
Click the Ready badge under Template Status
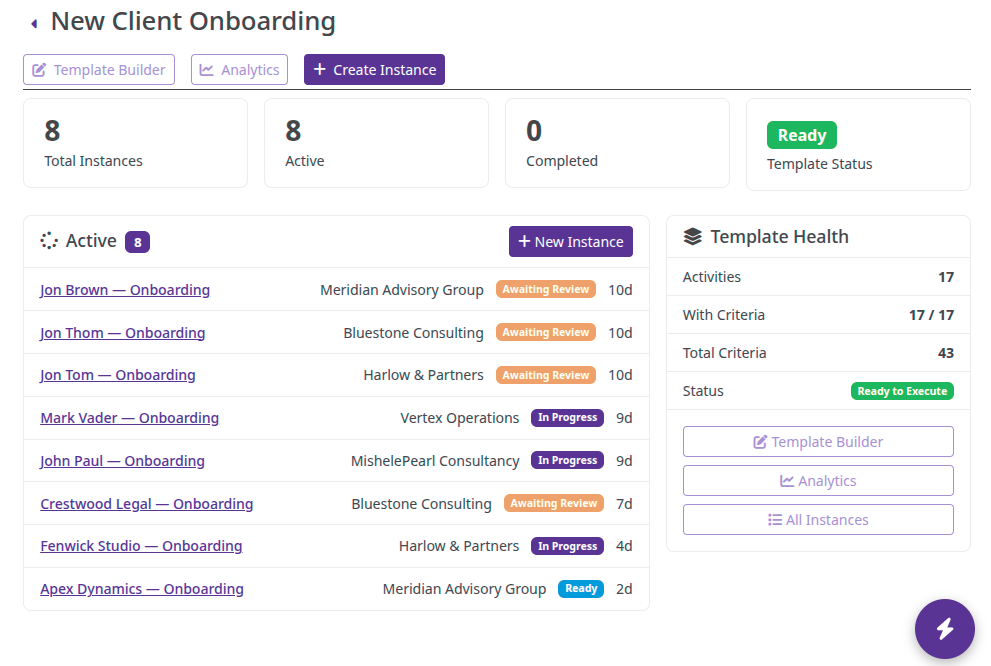pos(801,134)
